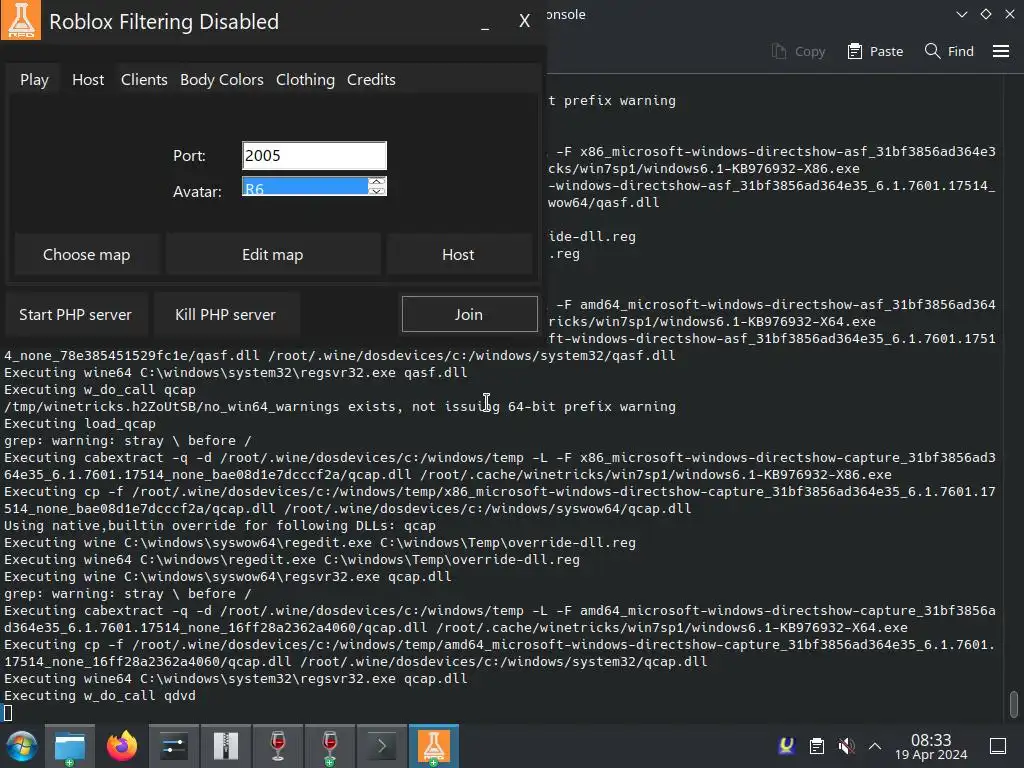Image resolution: width=1024 pixels, height=768 pixels.
Task: Open the clipboard tray icon
Action: [816, 746]
